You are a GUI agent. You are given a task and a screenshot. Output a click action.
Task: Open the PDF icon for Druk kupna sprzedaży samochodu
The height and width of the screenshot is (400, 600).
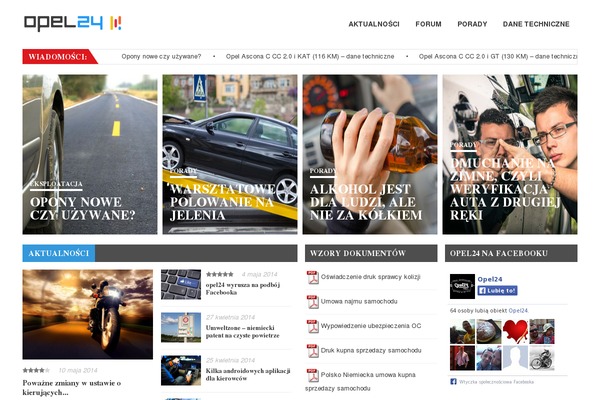tap(313, 351)
